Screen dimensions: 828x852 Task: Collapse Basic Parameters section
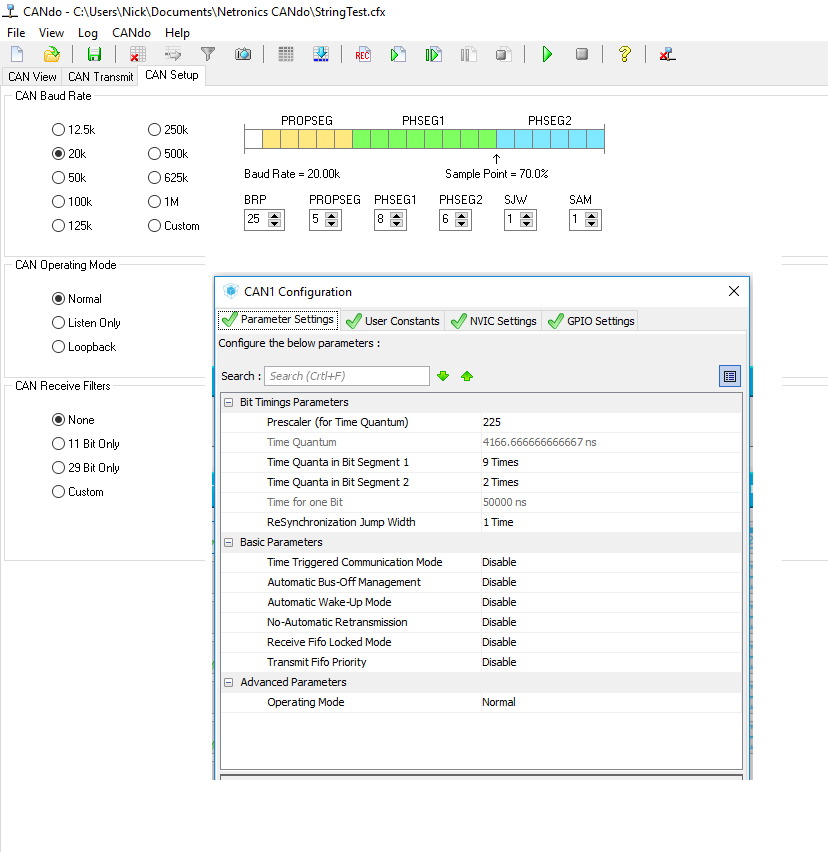pos(229,542)
